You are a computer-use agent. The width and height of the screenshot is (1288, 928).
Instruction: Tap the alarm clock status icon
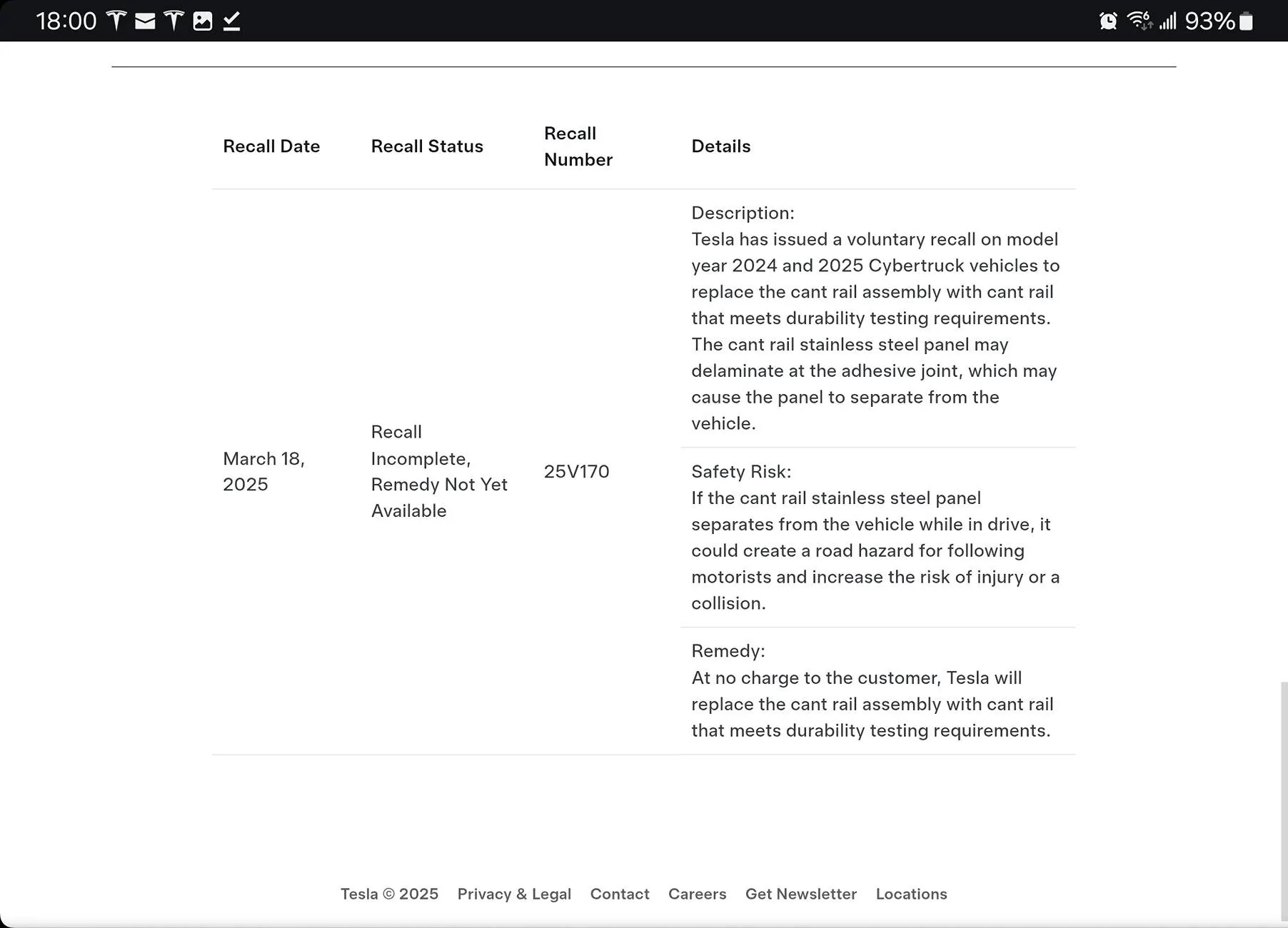tap(1108, 21)
